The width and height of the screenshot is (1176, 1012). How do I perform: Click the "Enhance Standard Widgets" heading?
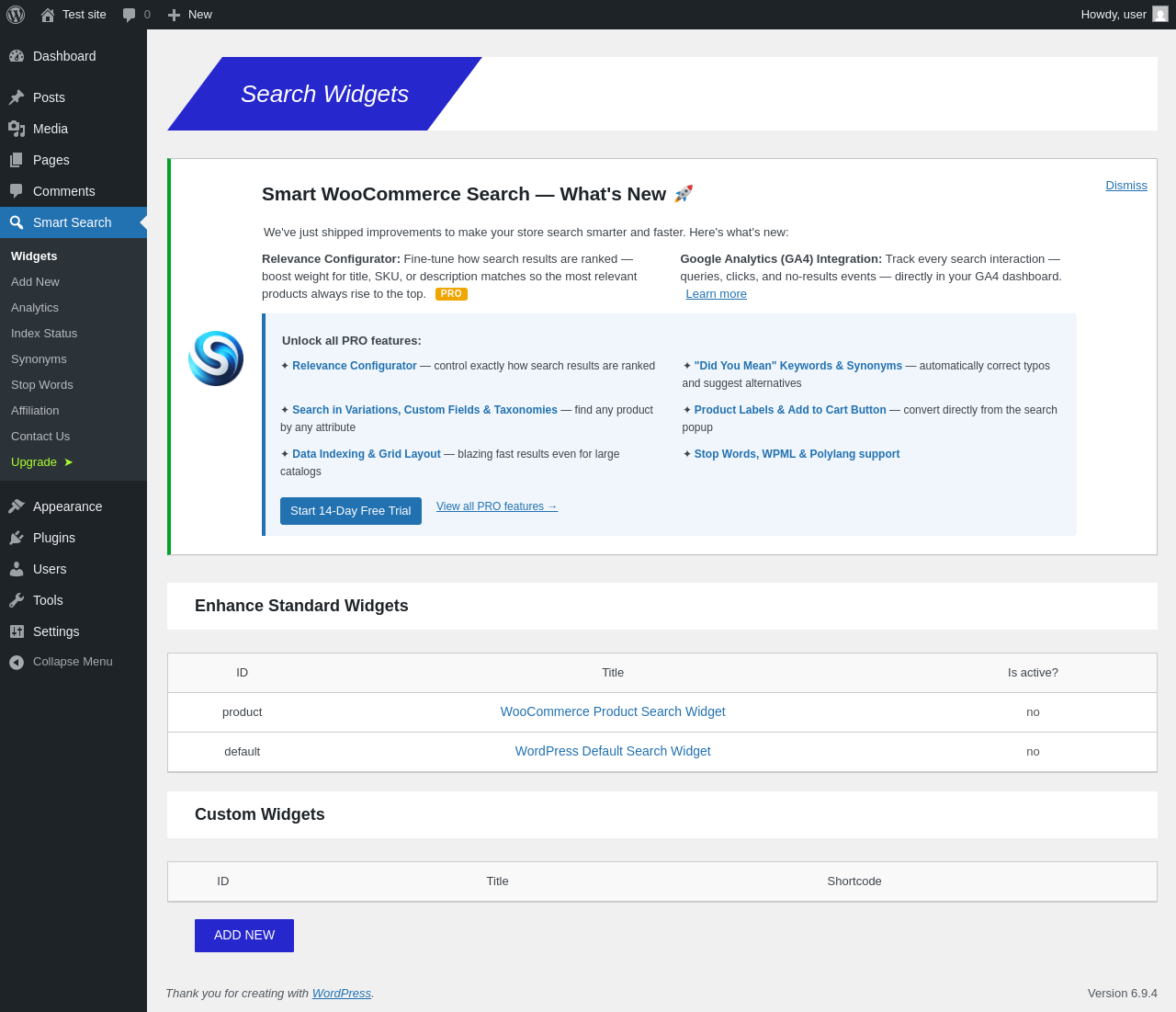pyautogui.click(x=301, y=606)
